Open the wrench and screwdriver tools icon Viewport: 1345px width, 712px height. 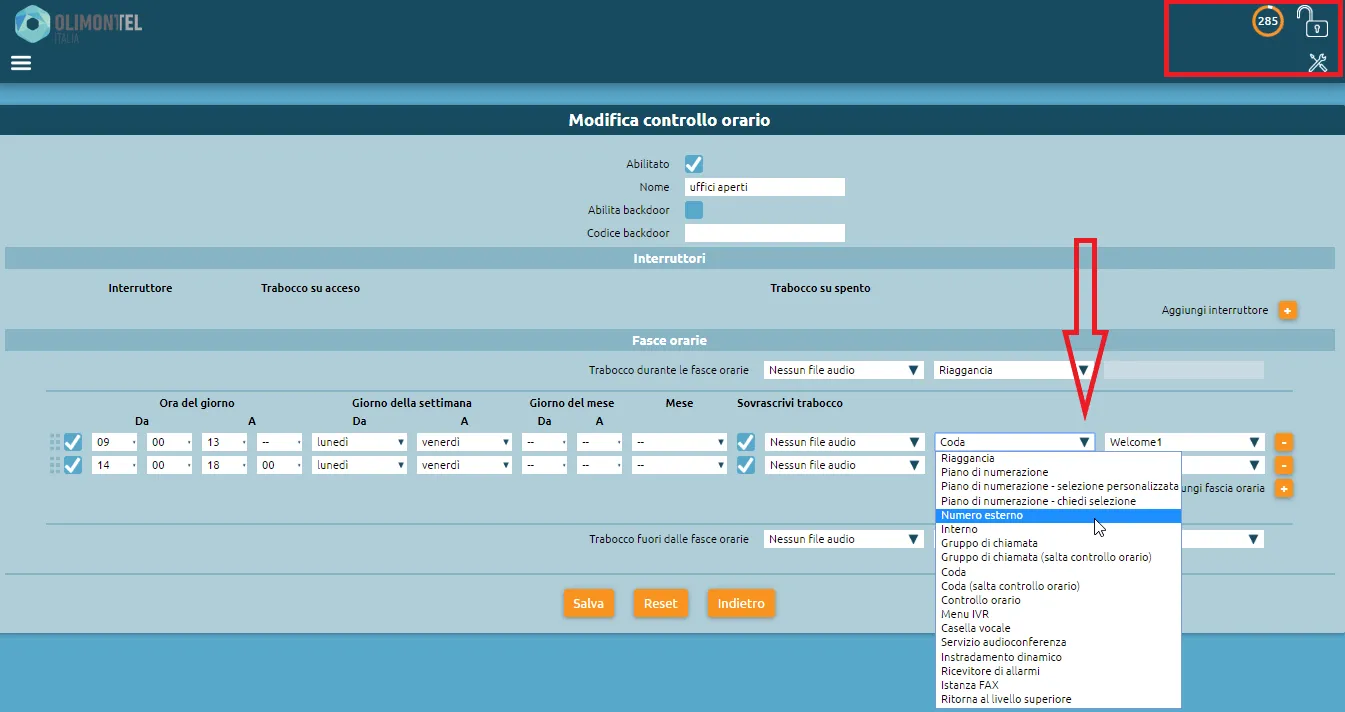[x=1317, y=63]
